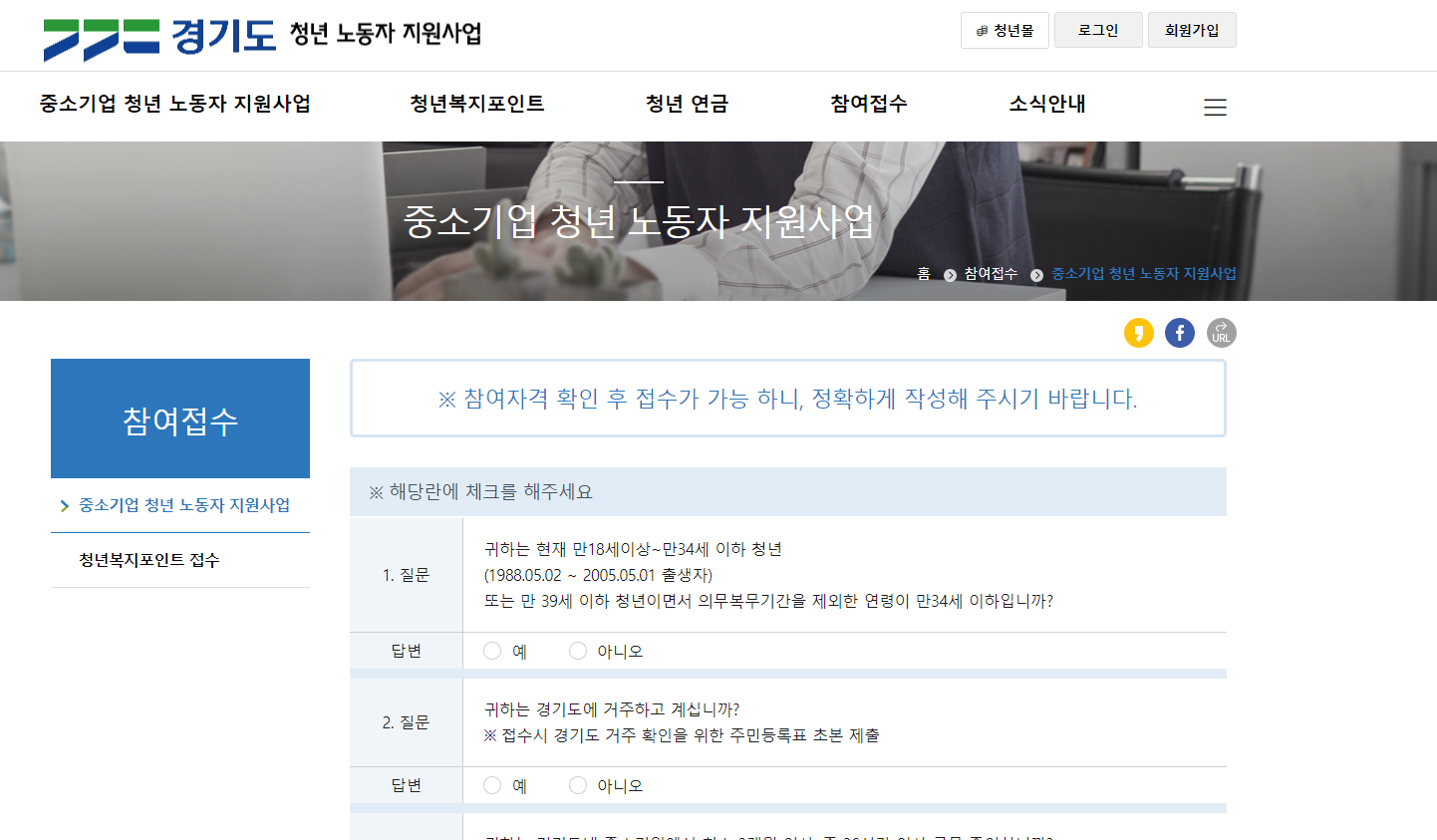Click the 청년몰 button with shop icon
Image resolution: width=1437 pixels, height=840 pixels.
[1005, 30]
